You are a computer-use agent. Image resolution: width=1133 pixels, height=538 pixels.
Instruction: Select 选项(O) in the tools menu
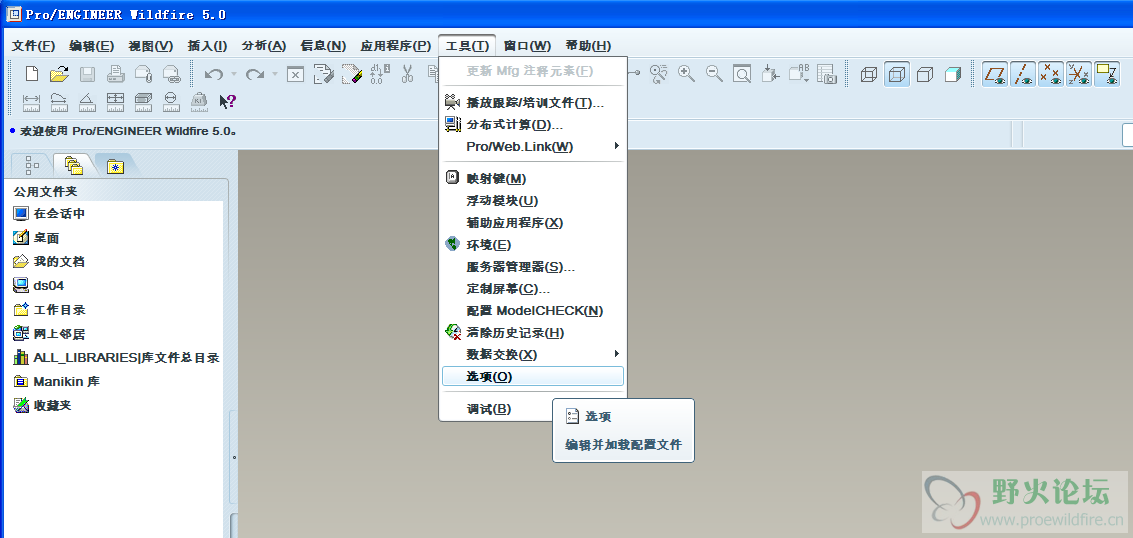(x=532, y=376)
